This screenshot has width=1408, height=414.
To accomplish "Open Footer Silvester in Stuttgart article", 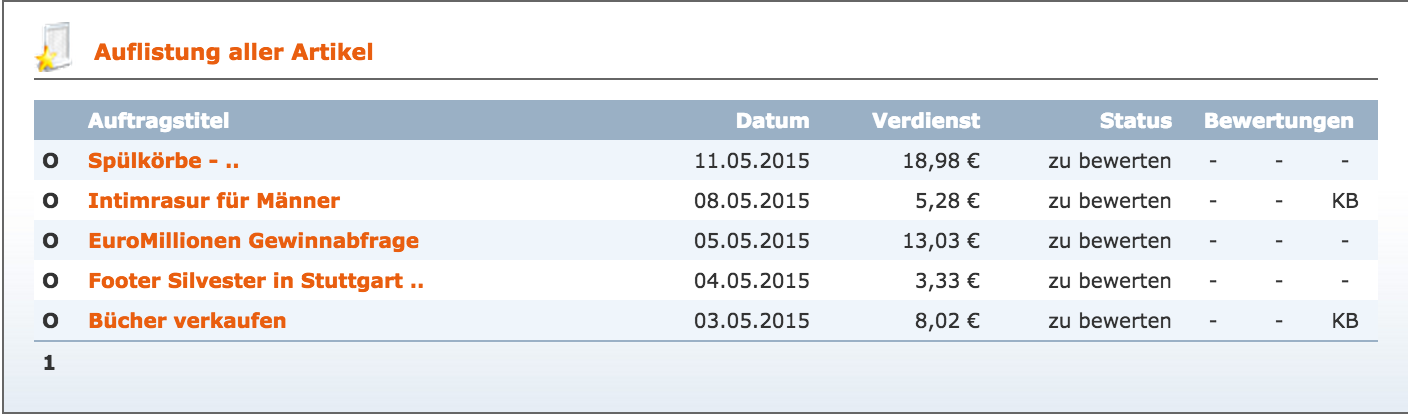I will click(256, 281).
